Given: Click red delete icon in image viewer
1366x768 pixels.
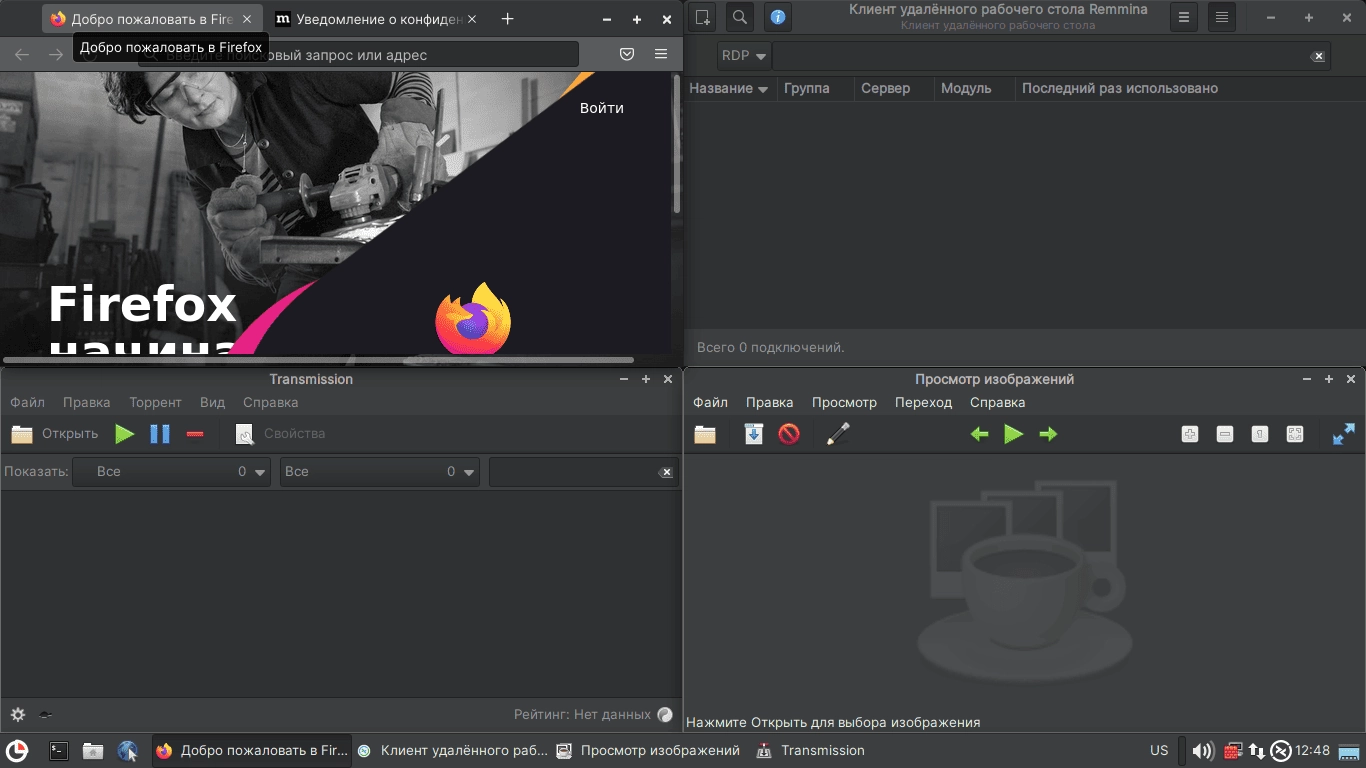Looking at the screenshot, I should click(x=789, y=434).
